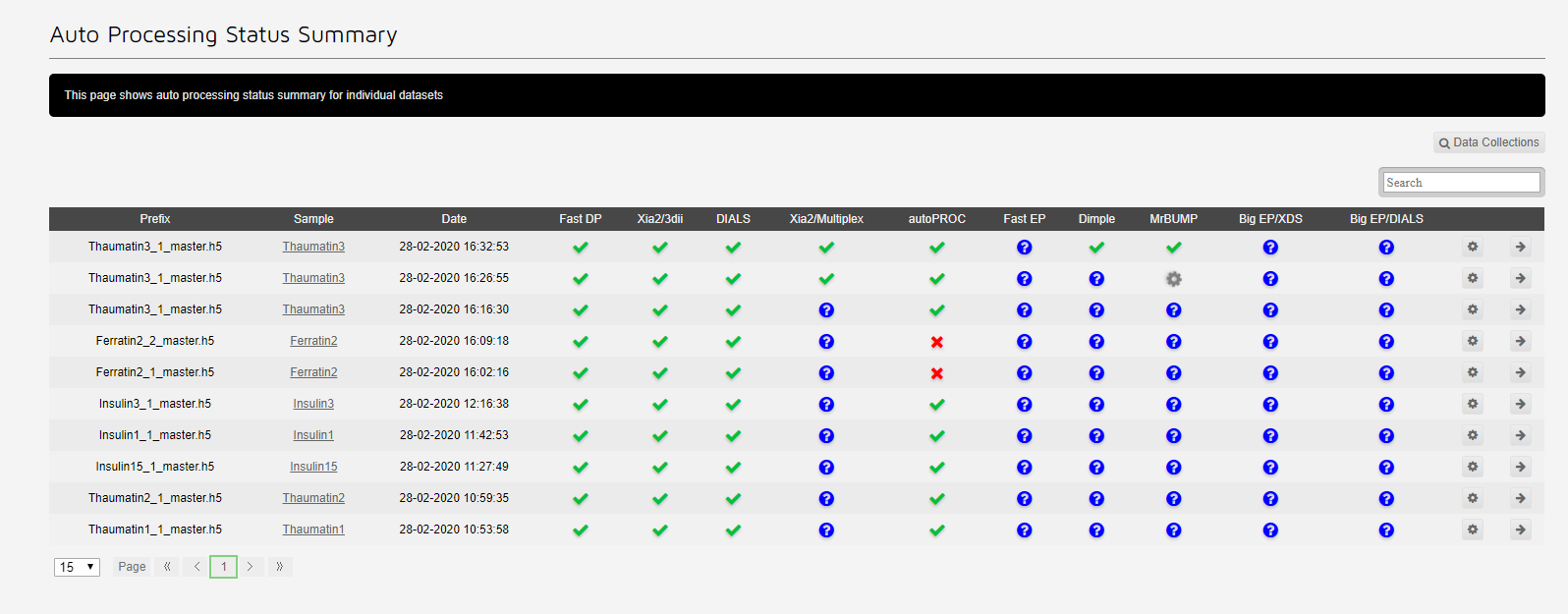Select page 1 in the pagination

(223, 567)
